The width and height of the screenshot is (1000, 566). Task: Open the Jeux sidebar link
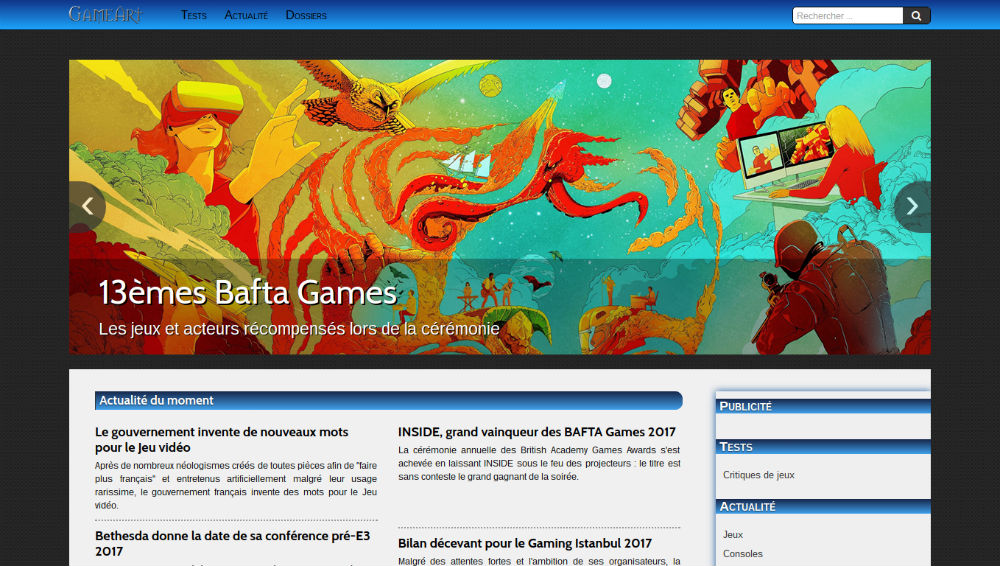733,535
